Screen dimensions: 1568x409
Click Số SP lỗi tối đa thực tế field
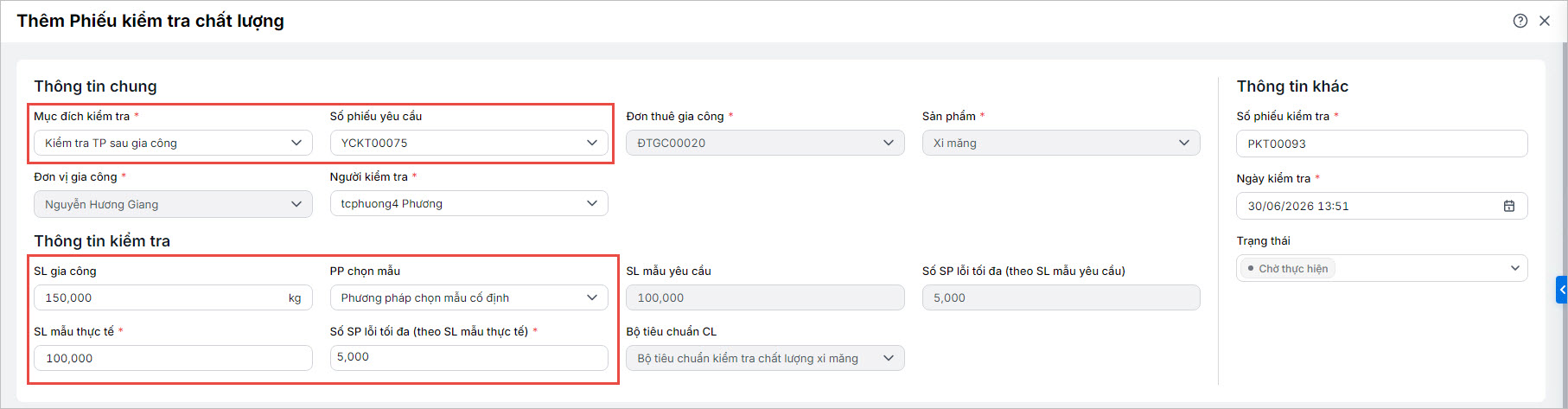468,358
